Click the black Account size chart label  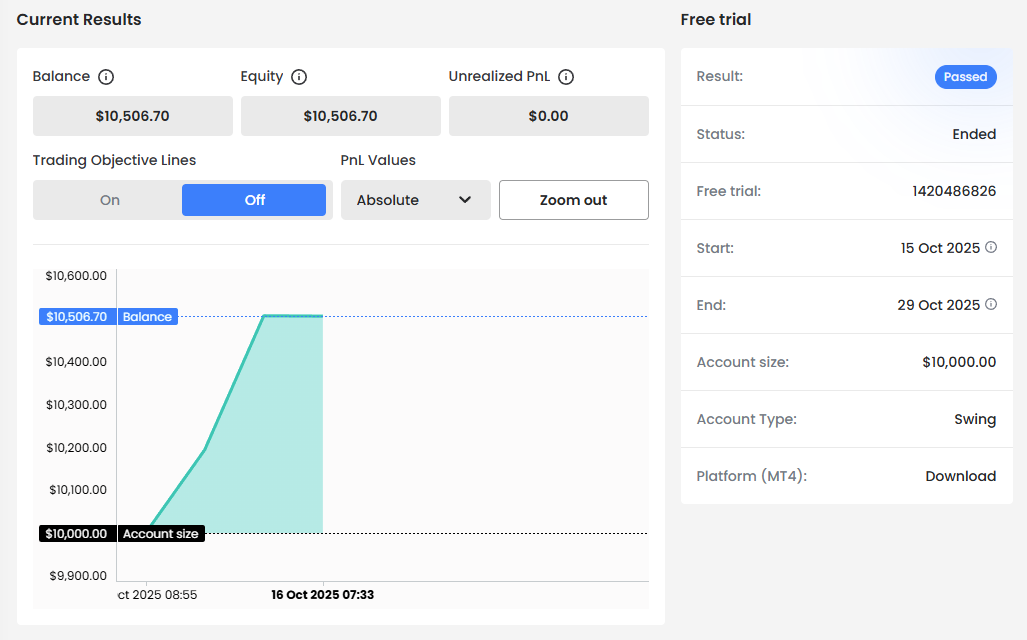coord(160,534)
